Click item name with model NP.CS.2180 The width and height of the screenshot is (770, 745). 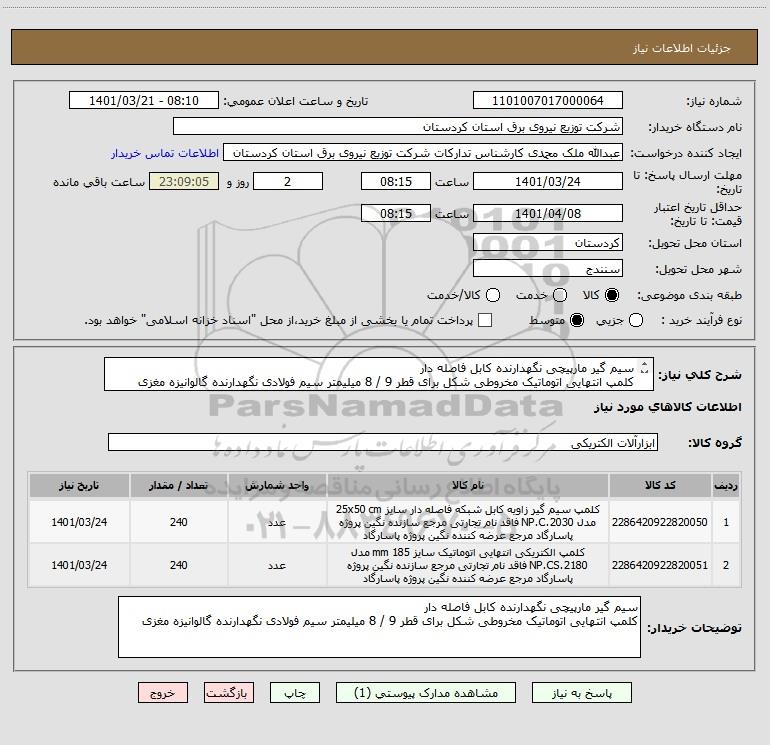coord(468,565)
